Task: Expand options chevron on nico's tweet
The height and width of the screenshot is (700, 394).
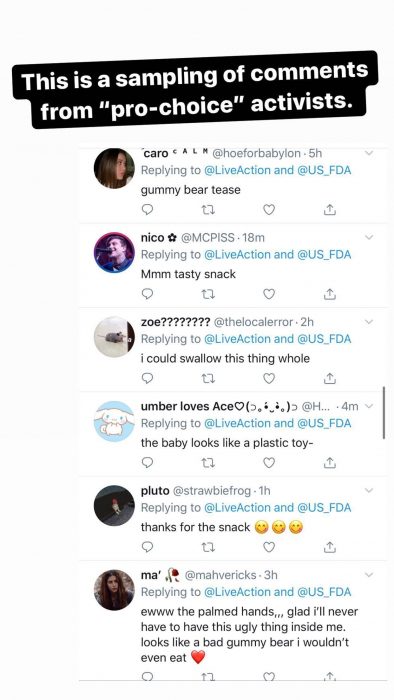Action: pos(369,238)
